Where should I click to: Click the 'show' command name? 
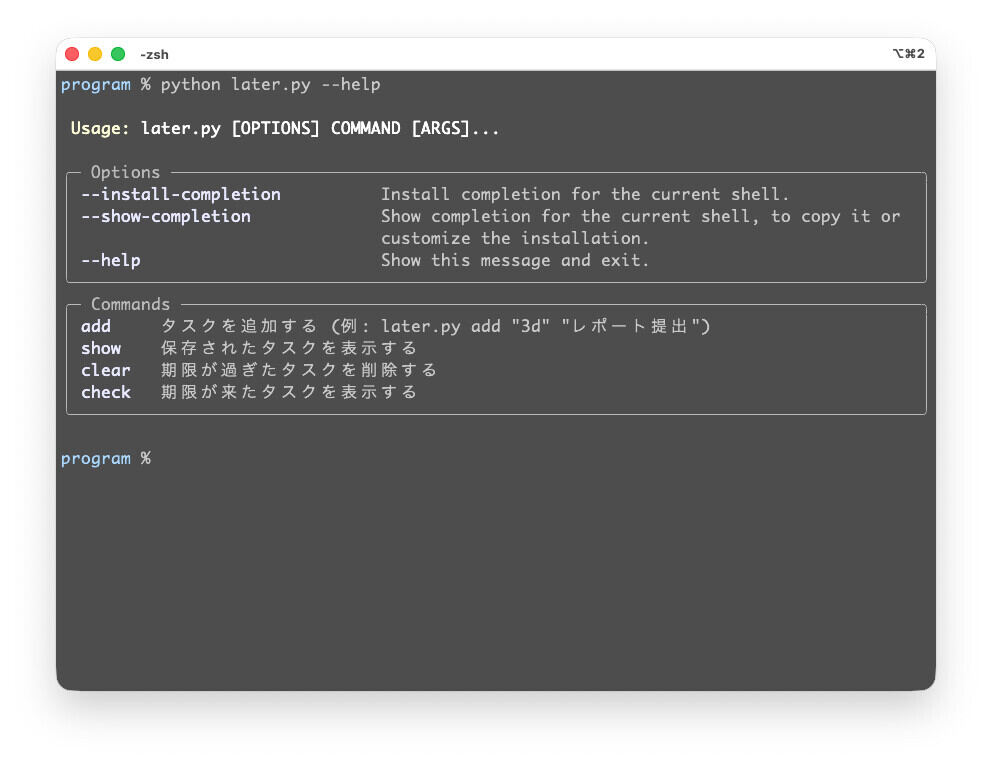coord(101,349)
